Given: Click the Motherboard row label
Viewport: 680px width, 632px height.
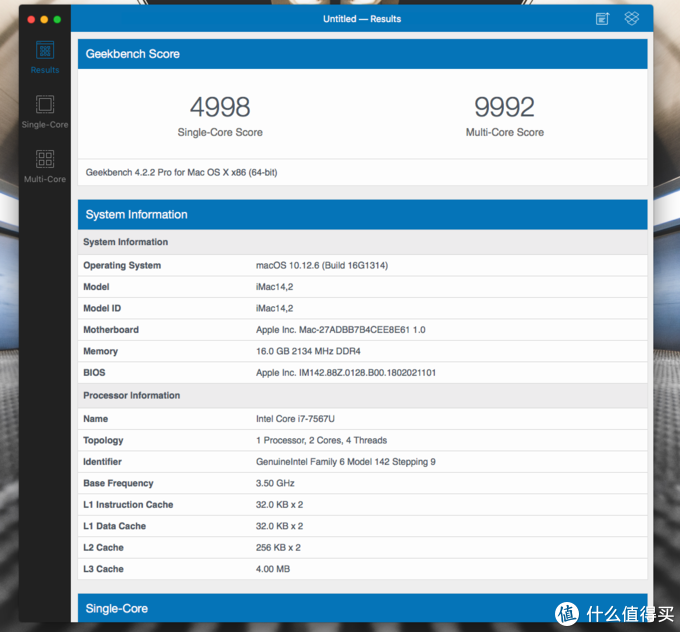Looking at the screenshot, I should tap(111, 330).
